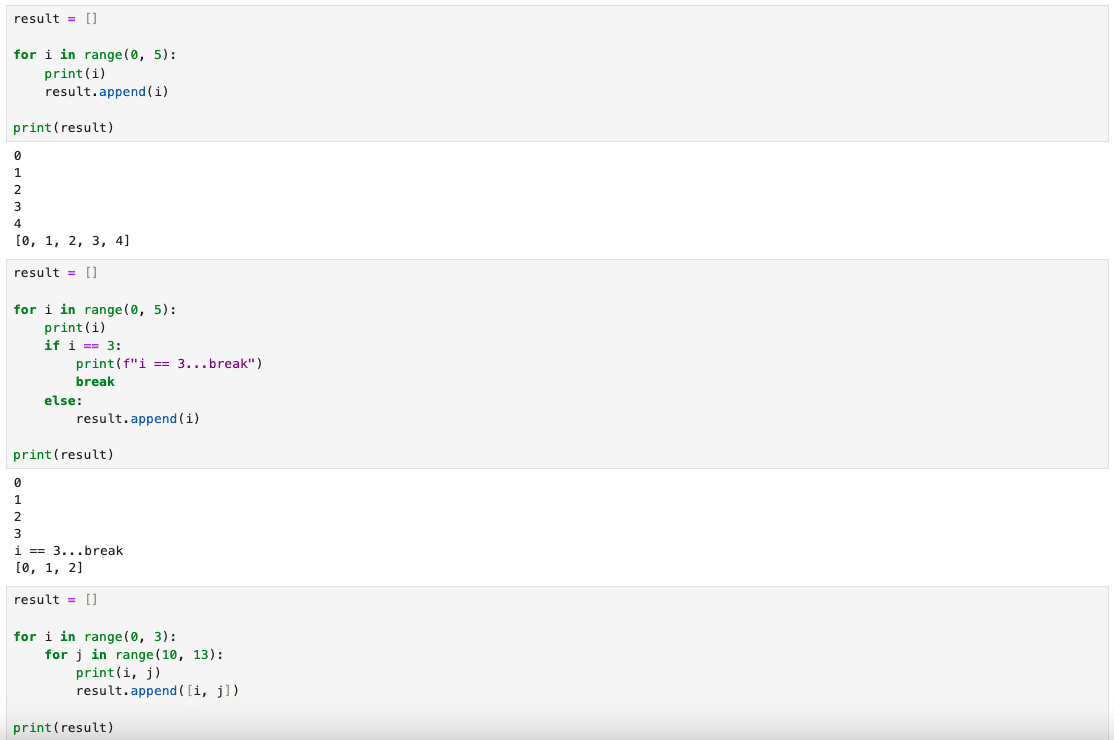
Task: Click output '0' in the results ending with '[0, 1, 2]'
Action: [x=18, y=482]
